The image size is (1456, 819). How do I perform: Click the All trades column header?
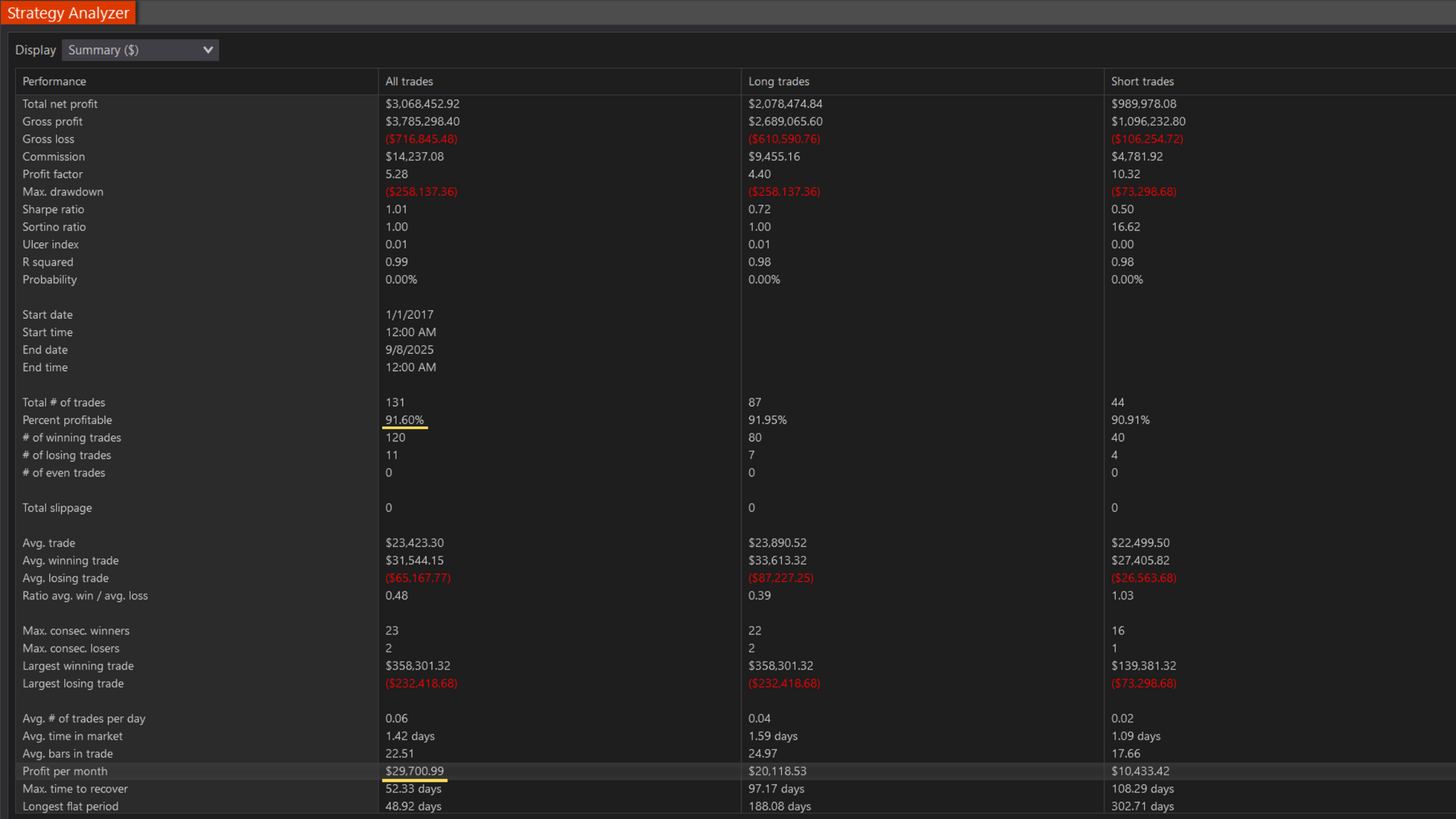coord(409,82)
